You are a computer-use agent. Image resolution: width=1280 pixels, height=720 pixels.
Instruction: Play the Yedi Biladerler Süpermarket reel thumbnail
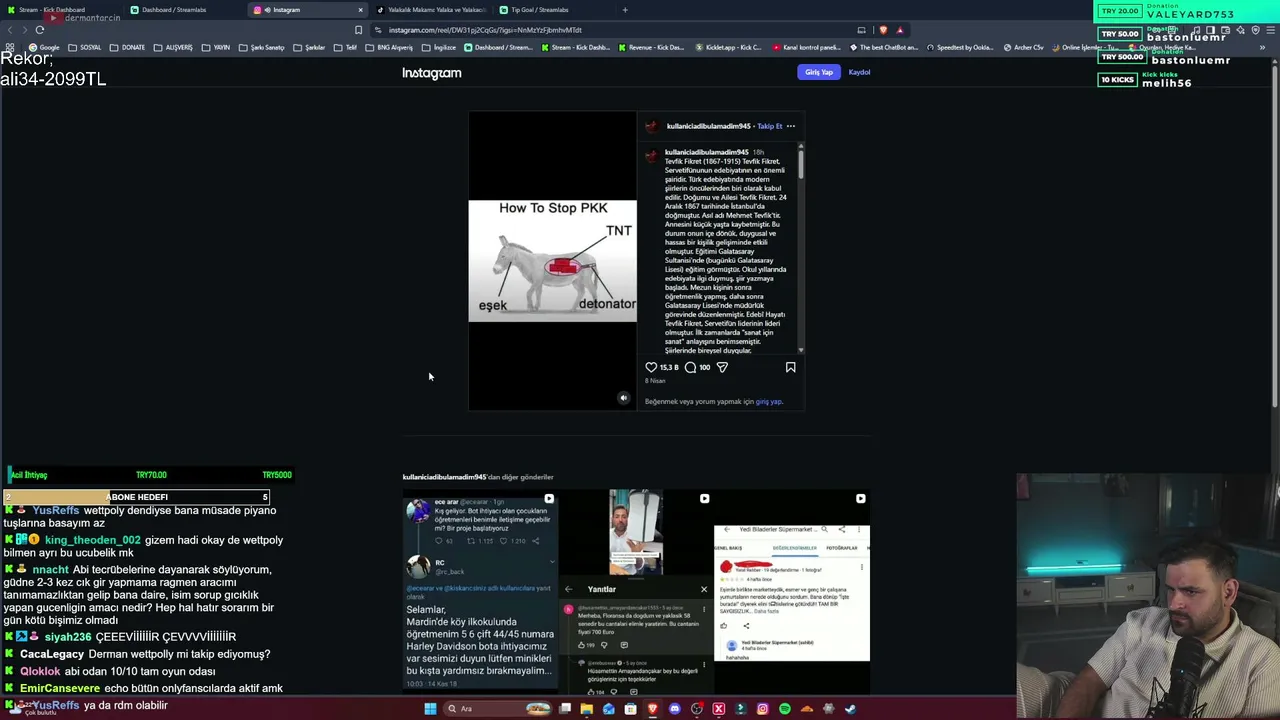(x=792, y=592)
